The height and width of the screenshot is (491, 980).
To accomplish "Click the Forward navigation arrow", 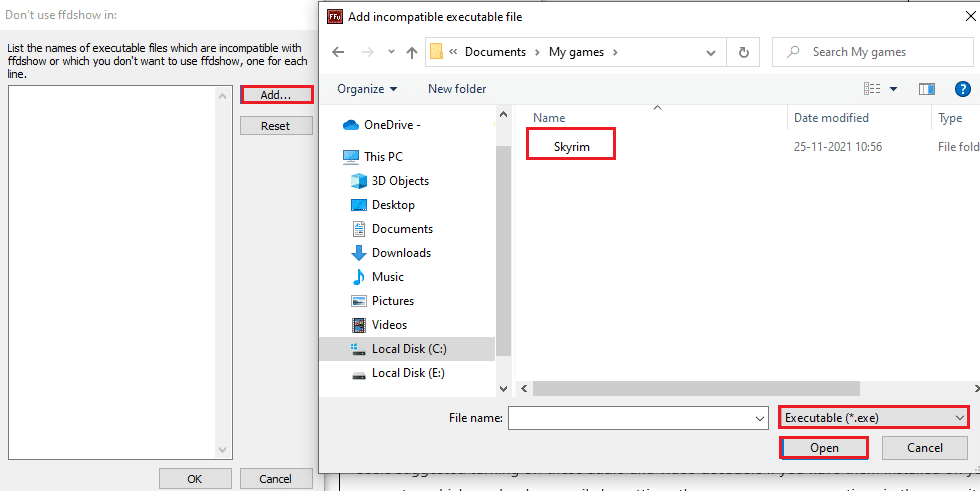I will click(x=368, y=52).
